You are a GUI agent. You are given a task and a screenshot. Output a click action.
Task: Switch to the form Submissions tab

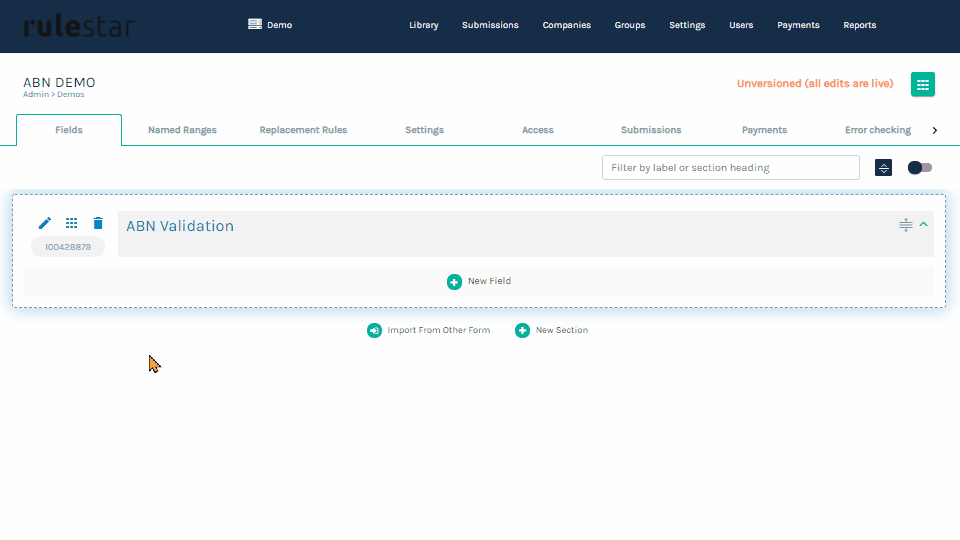click(x=651, y=130)
